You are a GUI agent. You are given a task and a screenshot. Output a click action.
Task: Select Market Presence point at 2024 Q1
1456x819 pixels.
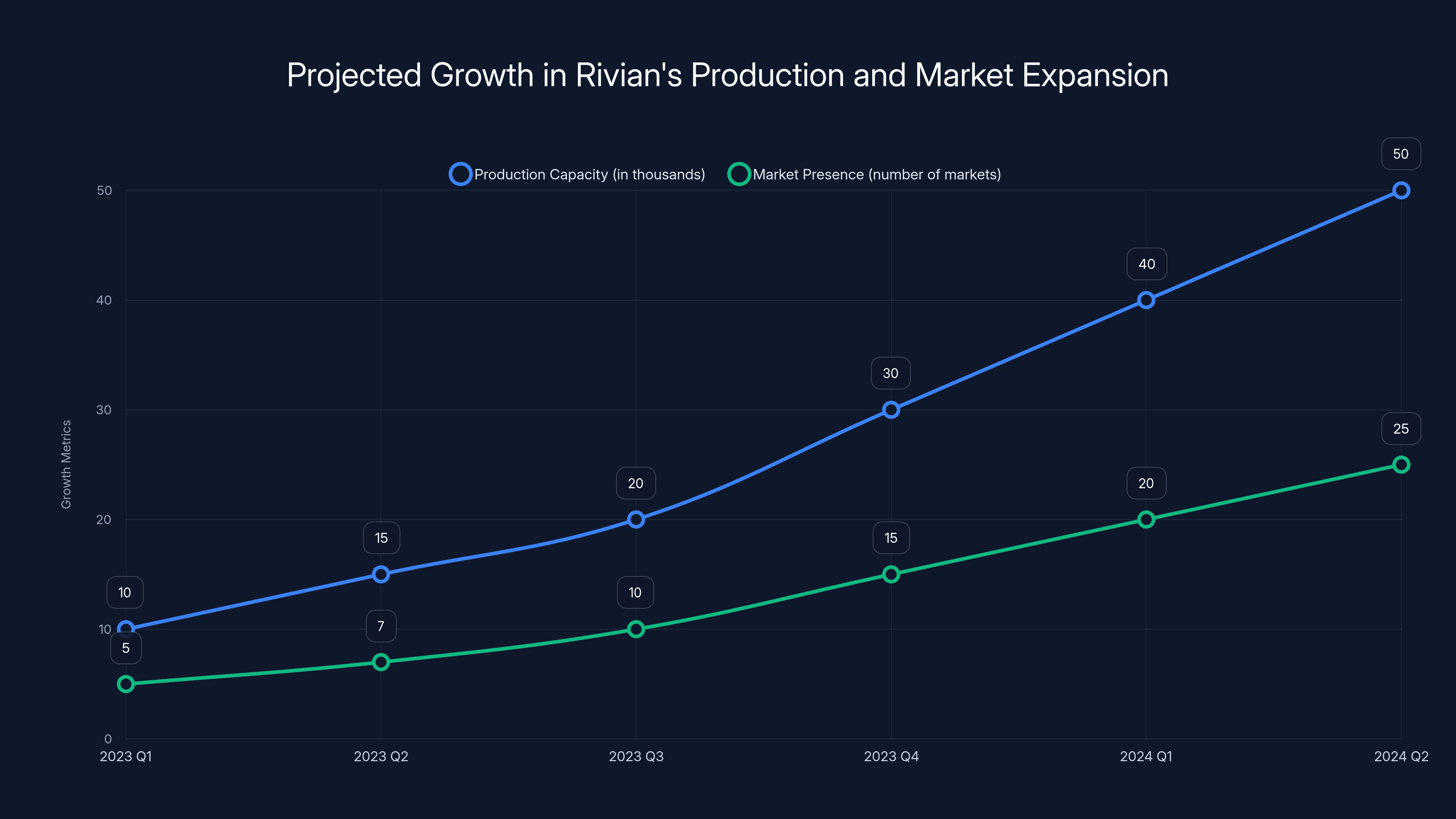[x=1146, y=520]
